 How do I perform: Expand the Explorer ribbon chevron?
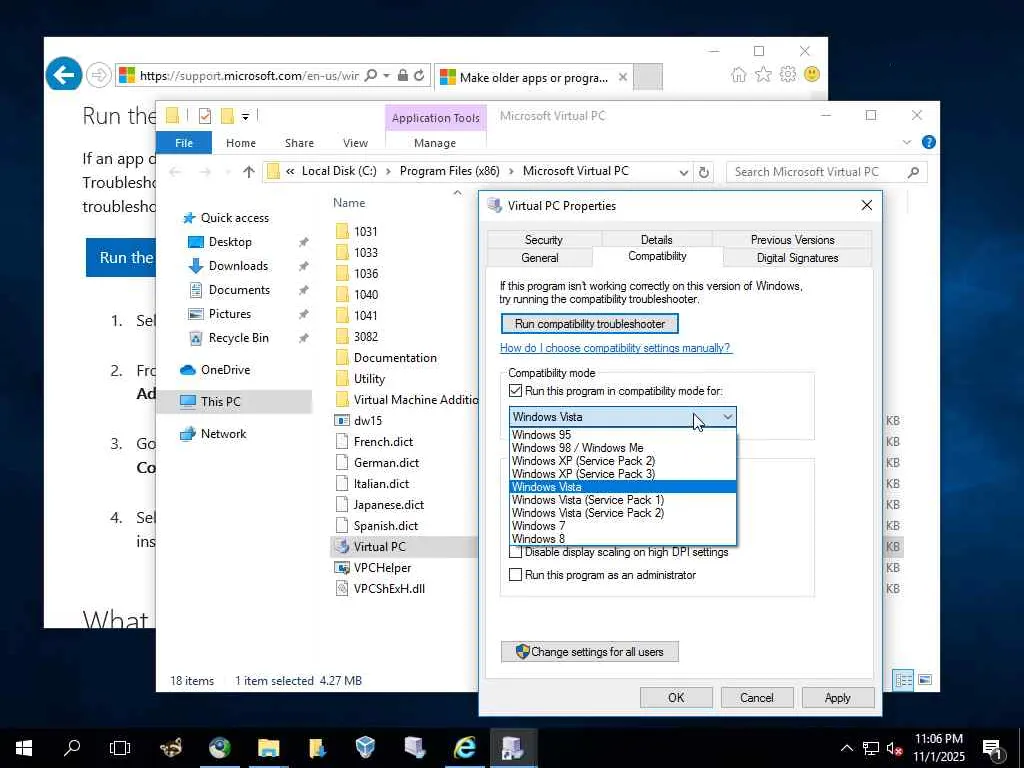(x=906, y=142)
